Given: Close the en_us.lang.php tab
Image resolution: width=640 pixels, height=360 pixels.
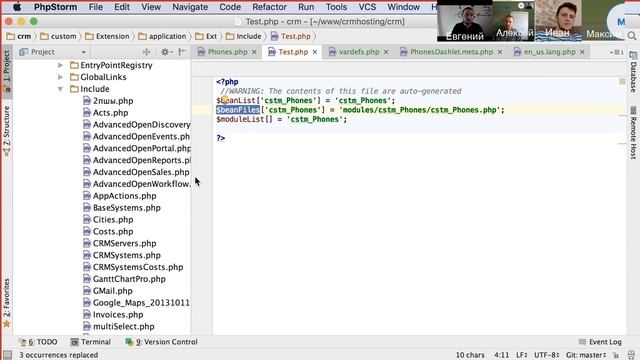Looking at the screenshot, I should pyautogui.click(x=582, y=52).
